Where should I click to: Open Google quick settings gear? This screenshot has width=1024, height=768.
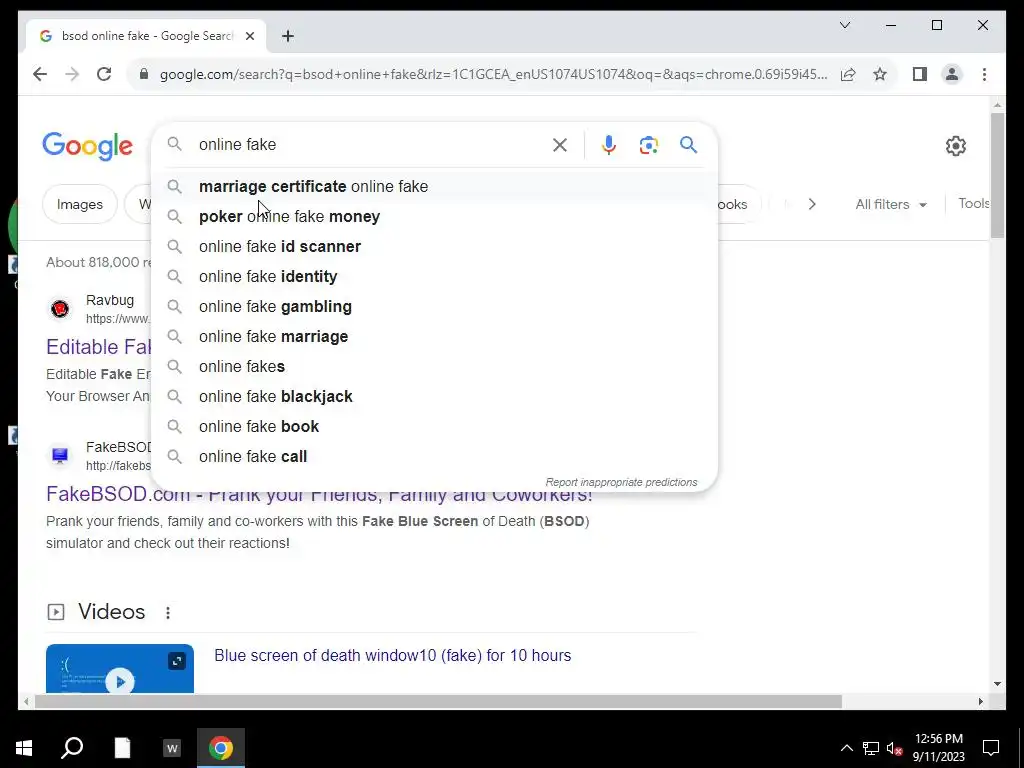tap(955, 146)
